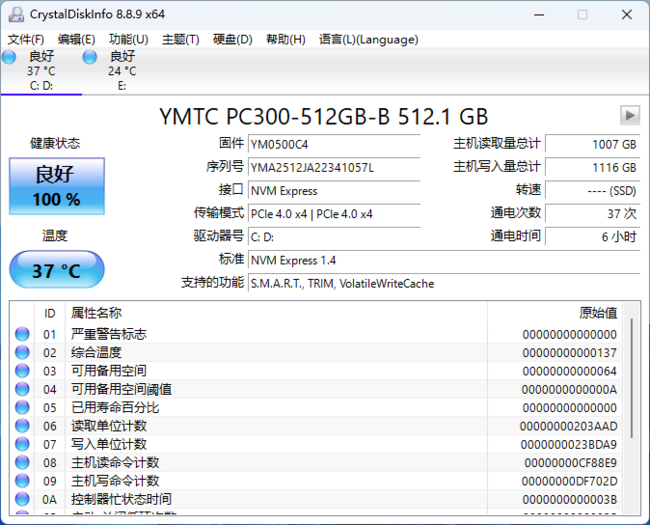
Task: Click the CrystalDiskInfo app icon in title bar
Action: pyautogui.click(x=15, y=15)
